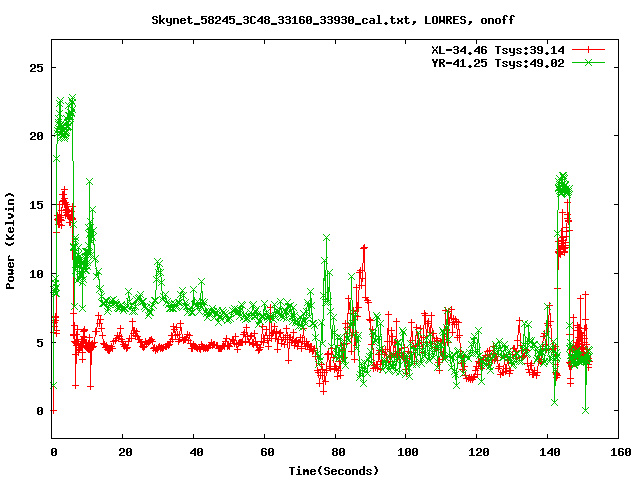Click y-axis tick label 20
640x480 pixels.
click(x=36, y=136)
